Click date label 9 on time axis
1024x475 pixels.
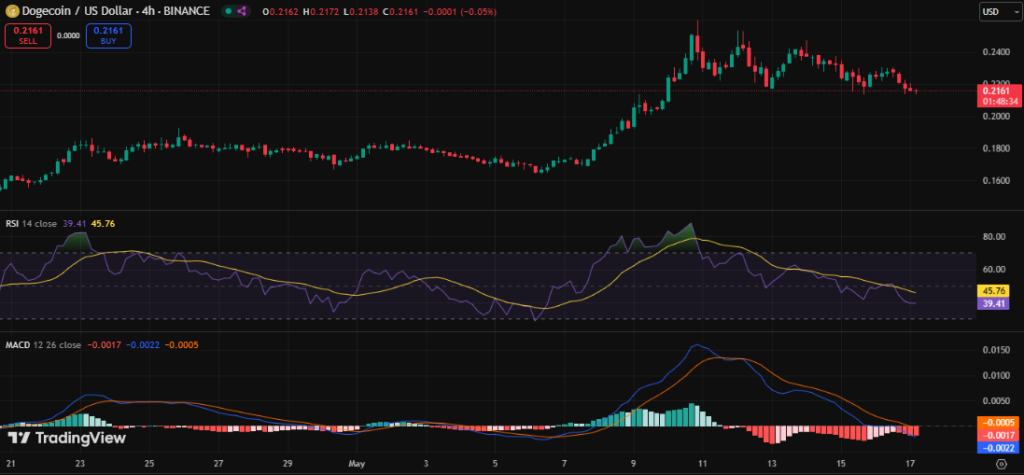(634, 463)
